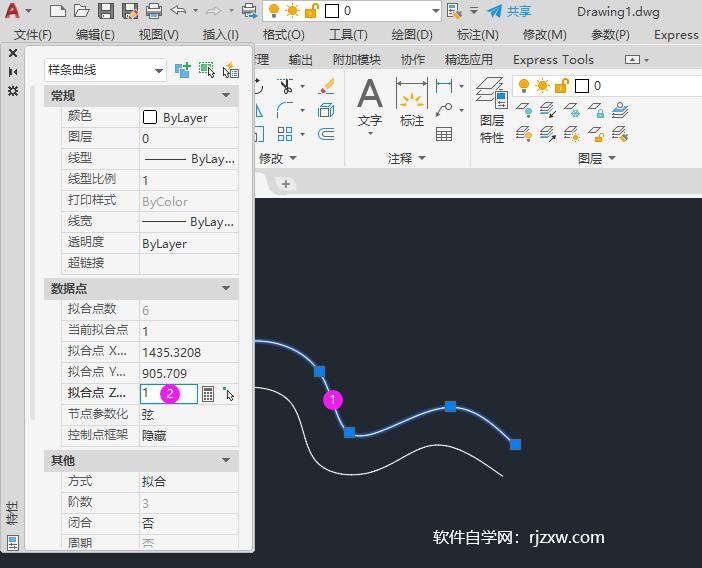This screenshot has height=568, width=702.
Task: Open the Text (文字) tool dropdown arrow
Action: point(370,134)
